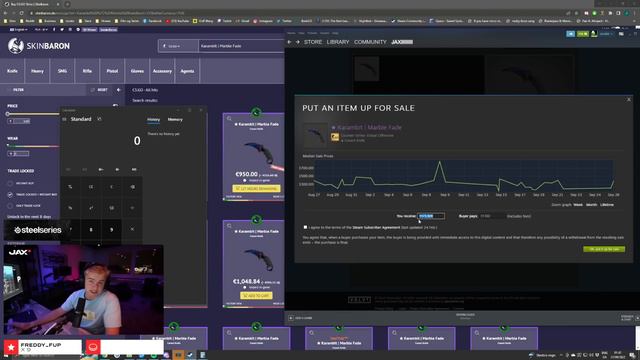This screenshot has width=640, height=360.
Task: Click the Price slider left handle
Action: [7, 114]
